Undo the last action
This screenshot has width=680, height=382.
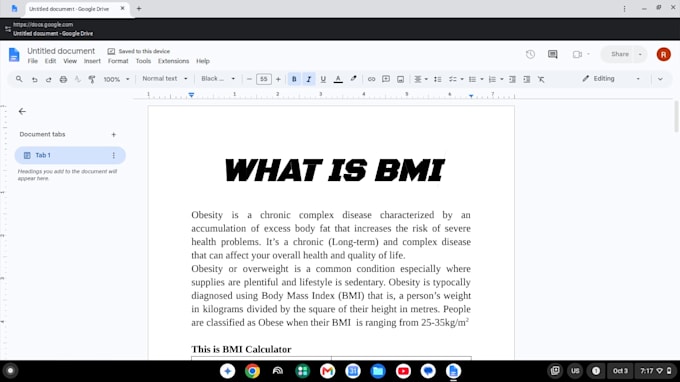click(34, 79)
